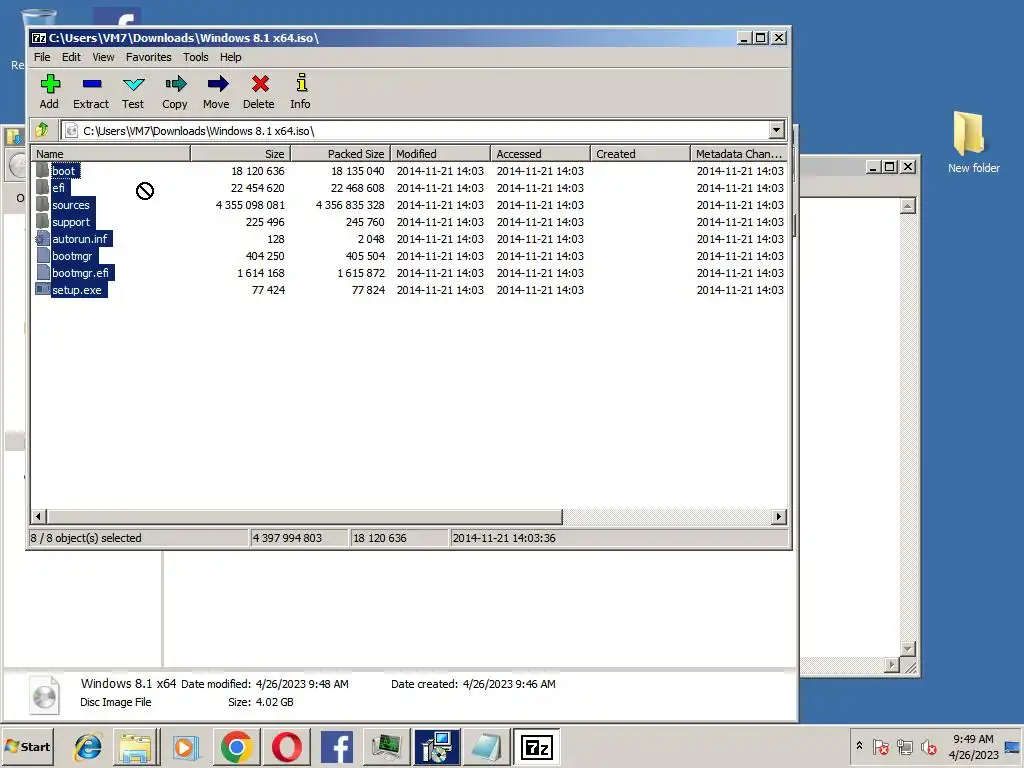Image resolution: width=1024 pixels, height=768 pixels.
Task: Sort by Accessed column header
Action: click(540, 153)
